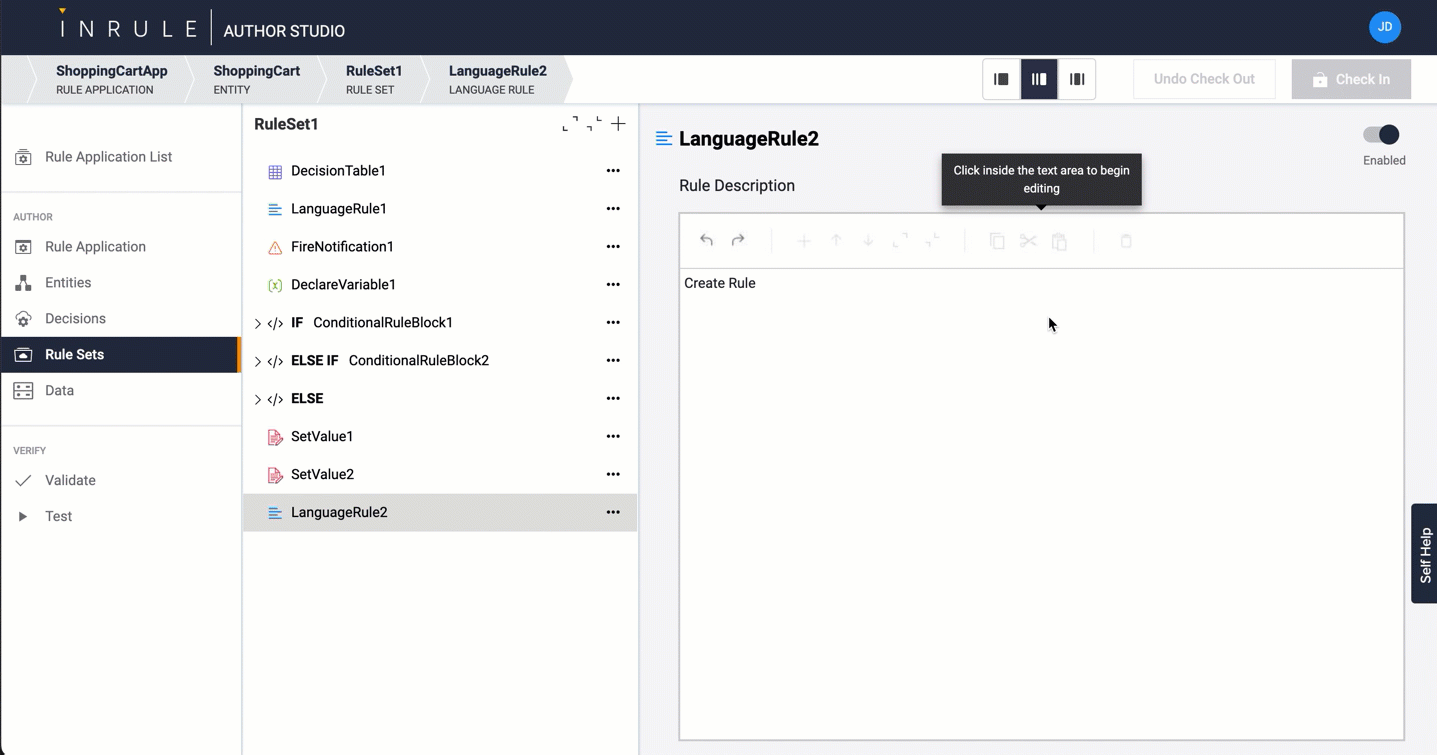Viewport: 1437px width, 755px height.
Task: Expand the ELSE IF ConditionalRuleBlock2 node
Action: (x=258, y=361)
